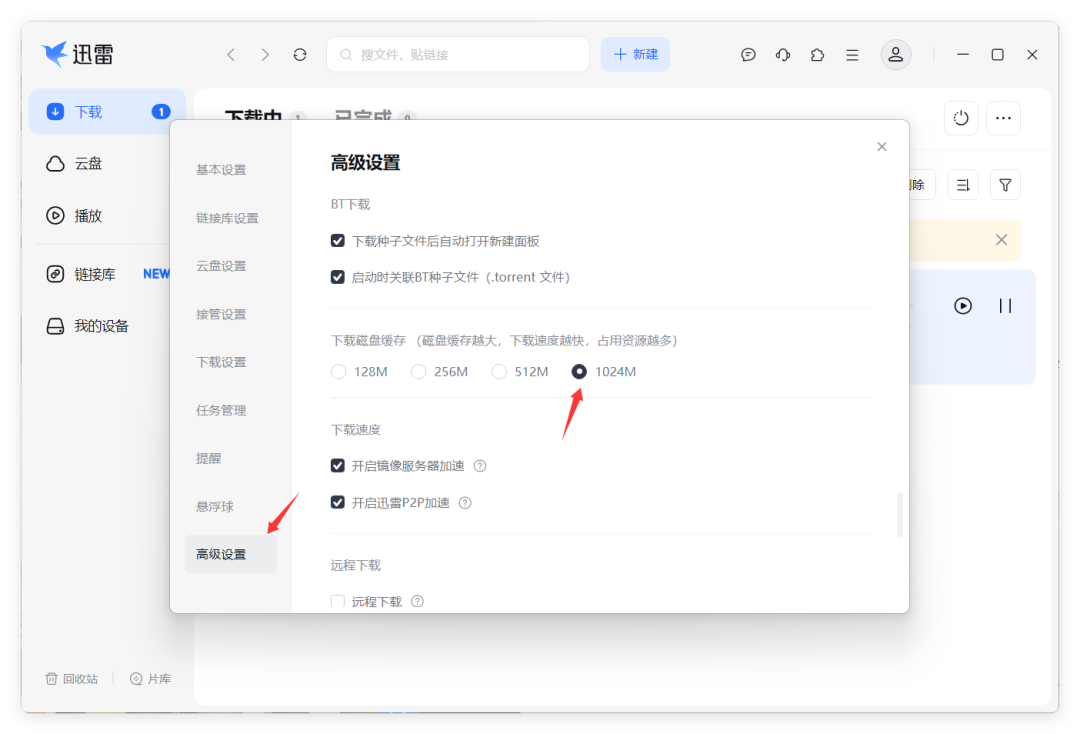Click the filter funnel icon
Viewport: 1080px width, 734px height.
coord(1005,185)
